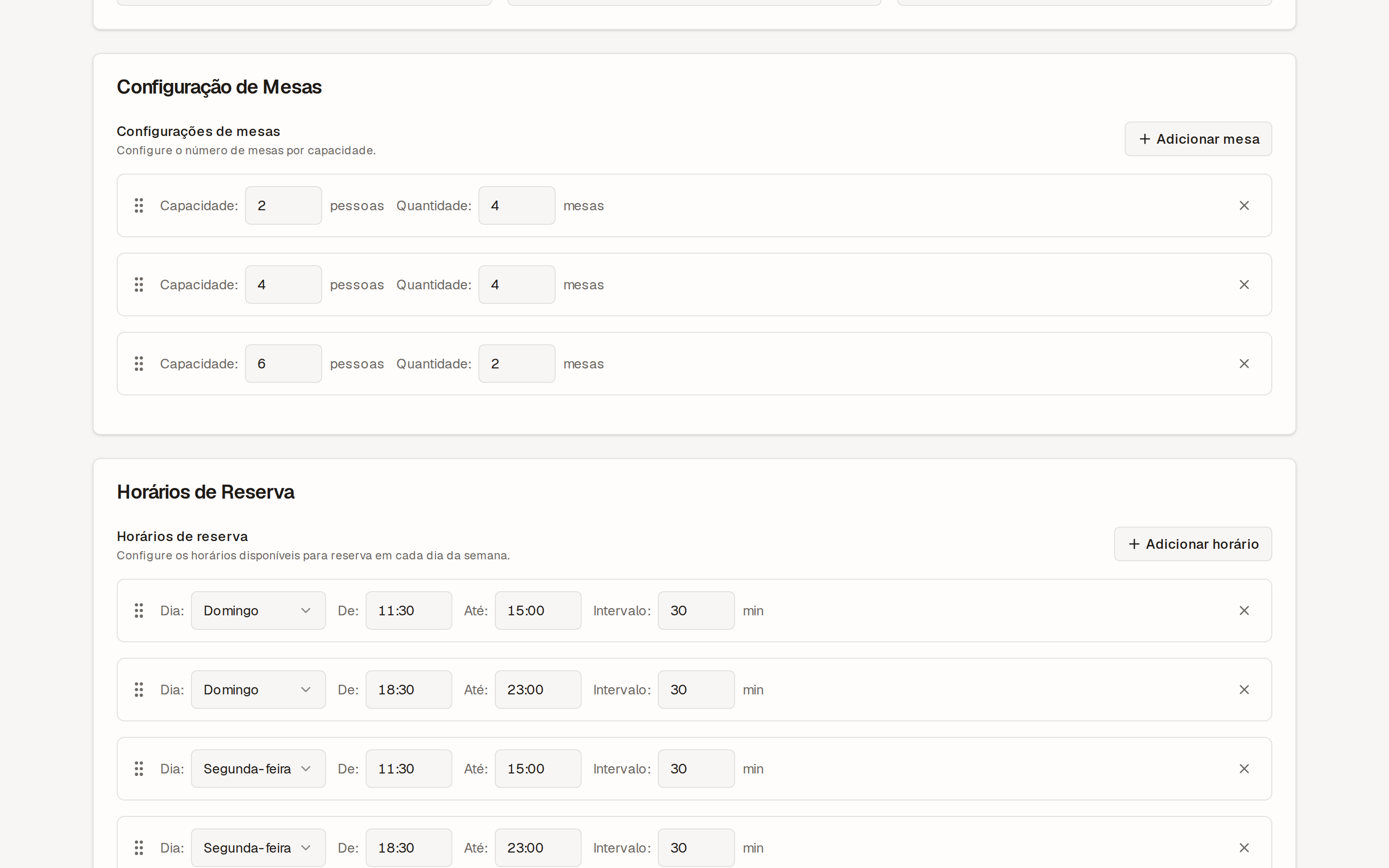Remove the 4-person capacity table row
The height and width of the screenshot is (868, 1389).
pyautogui.click(x=1244, y=285)
